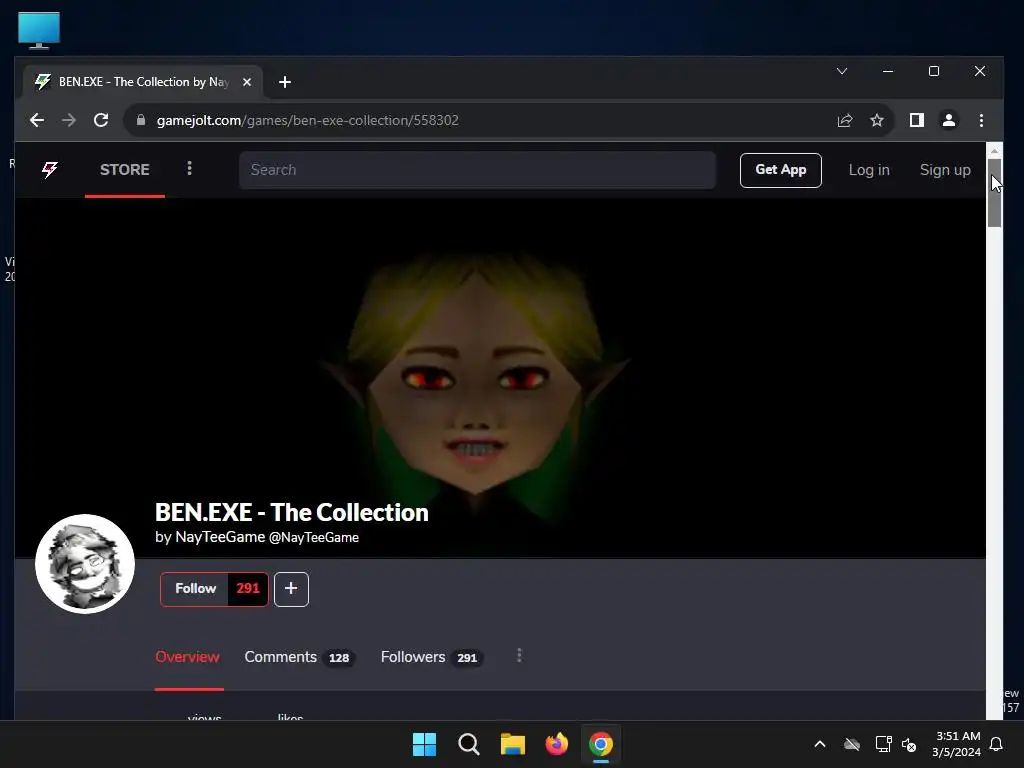Launch Firefox from taskbar

556,744
